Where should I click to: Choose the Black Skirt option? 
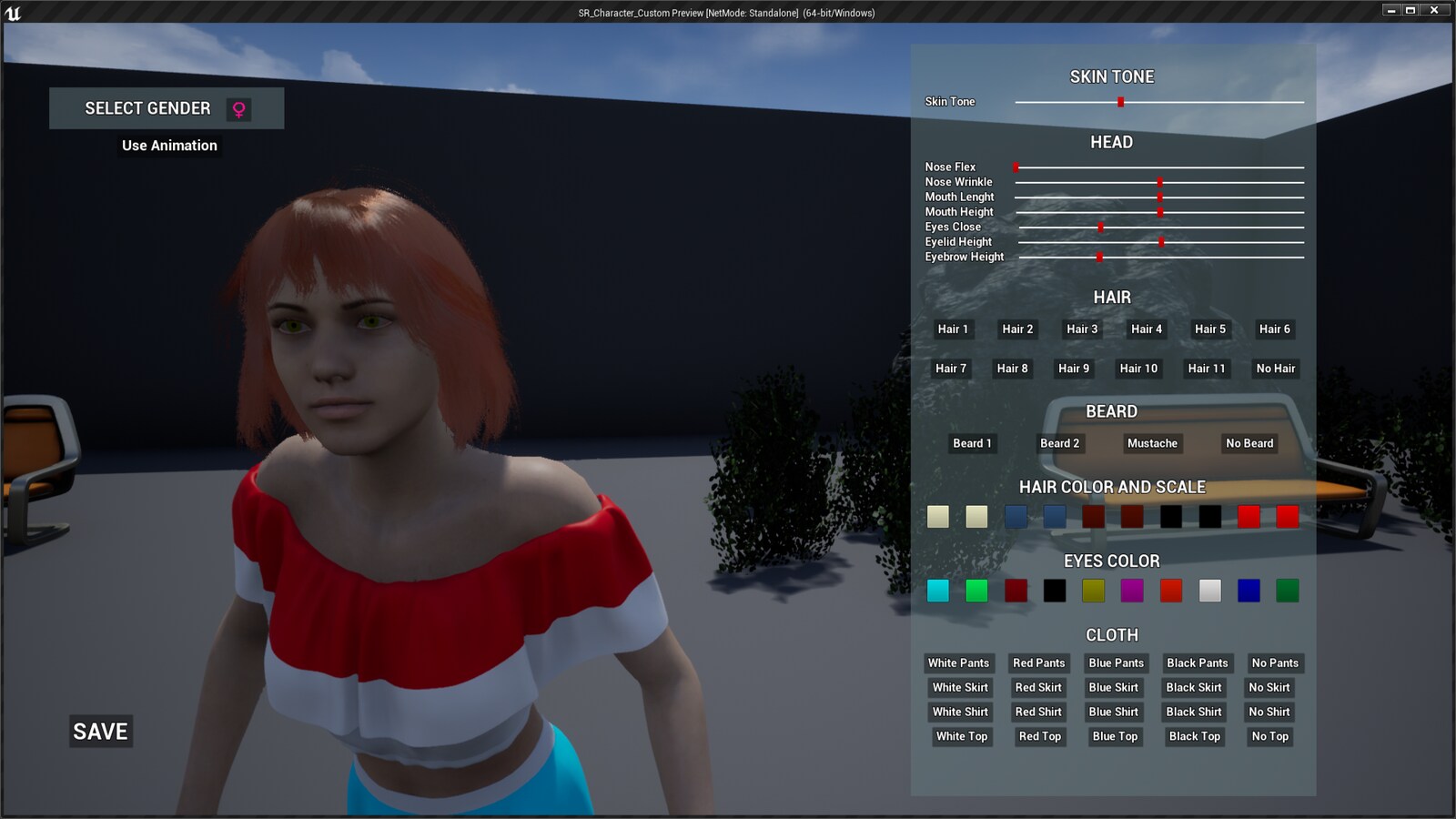point(1193,688)
